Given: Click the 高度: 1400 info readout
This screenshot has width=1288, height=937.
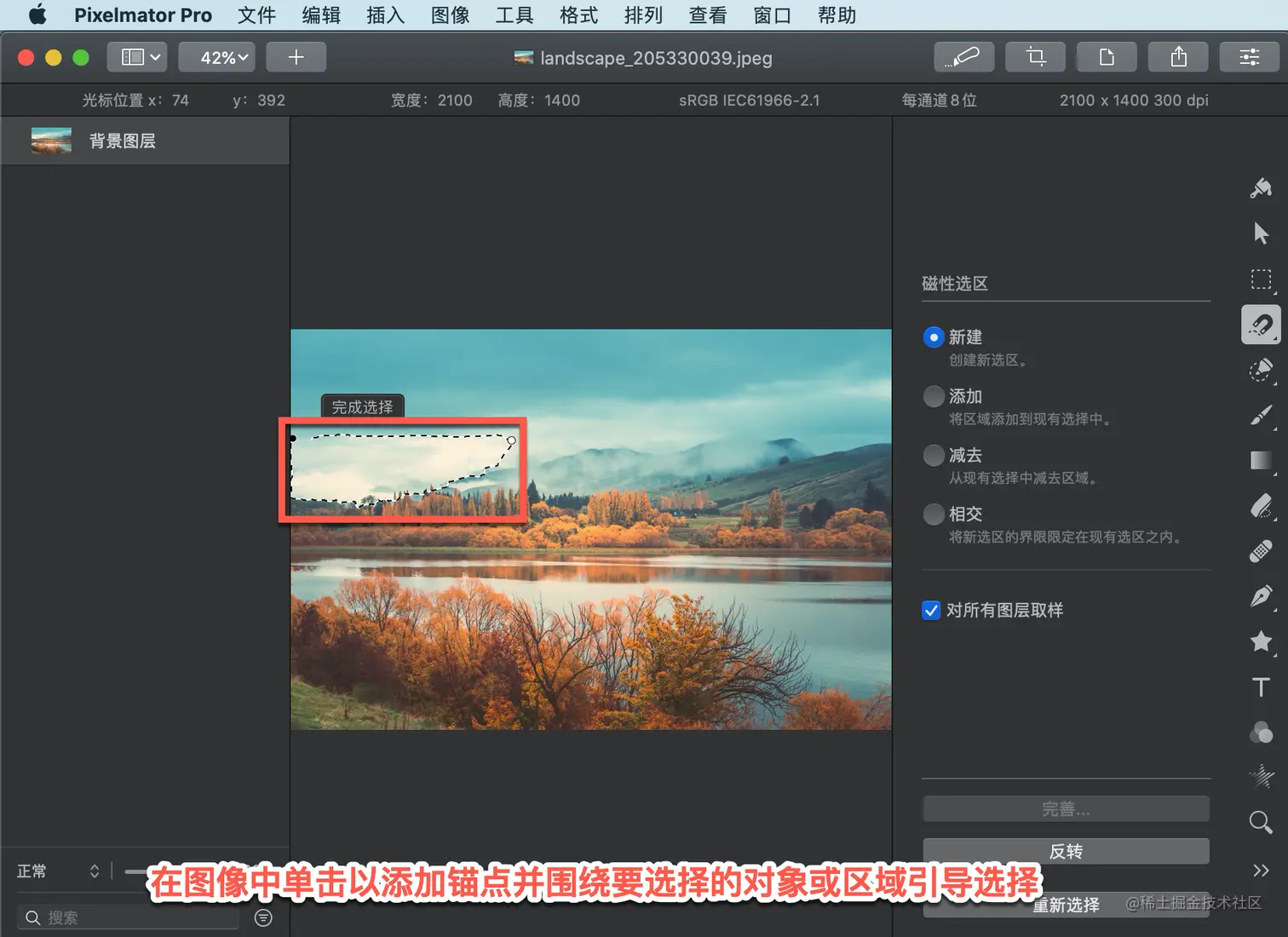Looking at the screenshot, I should point(538,101).
